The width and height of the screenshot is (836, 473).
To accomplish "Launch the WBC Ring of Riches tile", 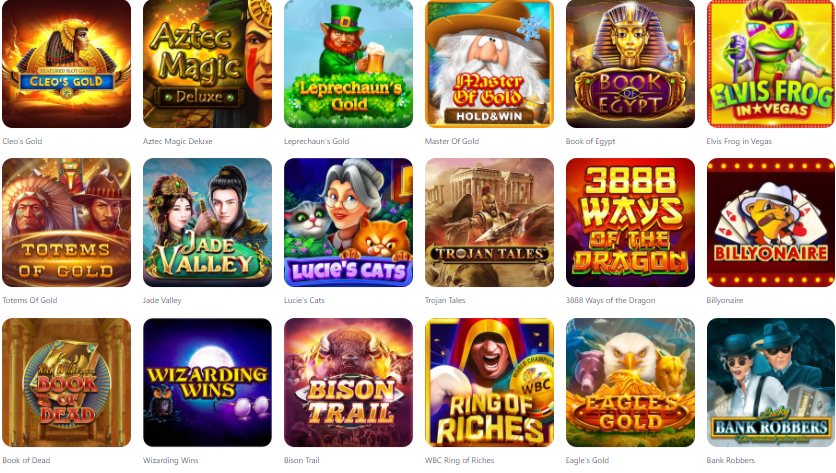I will pyautogui.click(x=489, y=382).
